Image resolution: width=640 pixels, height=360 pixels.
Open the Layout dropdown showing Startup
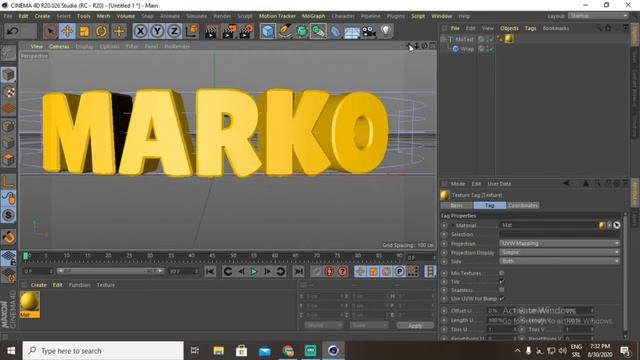tap(598, 16)
